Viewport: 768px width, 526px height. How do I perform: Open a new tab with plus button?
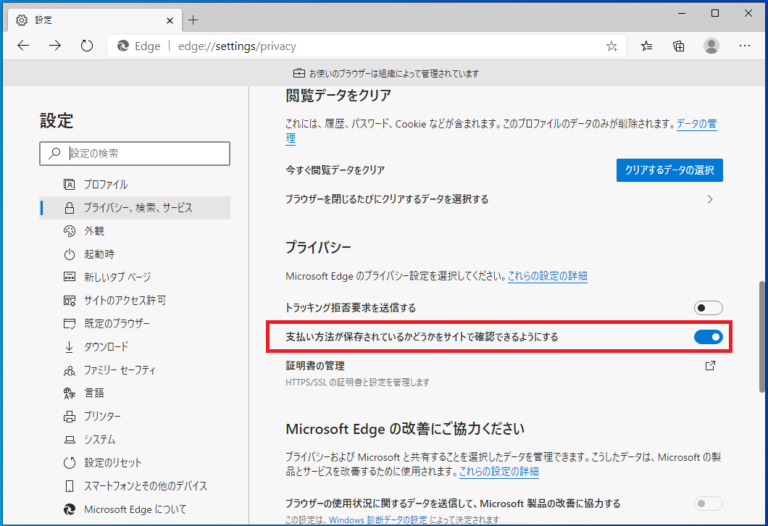[193, 19]
